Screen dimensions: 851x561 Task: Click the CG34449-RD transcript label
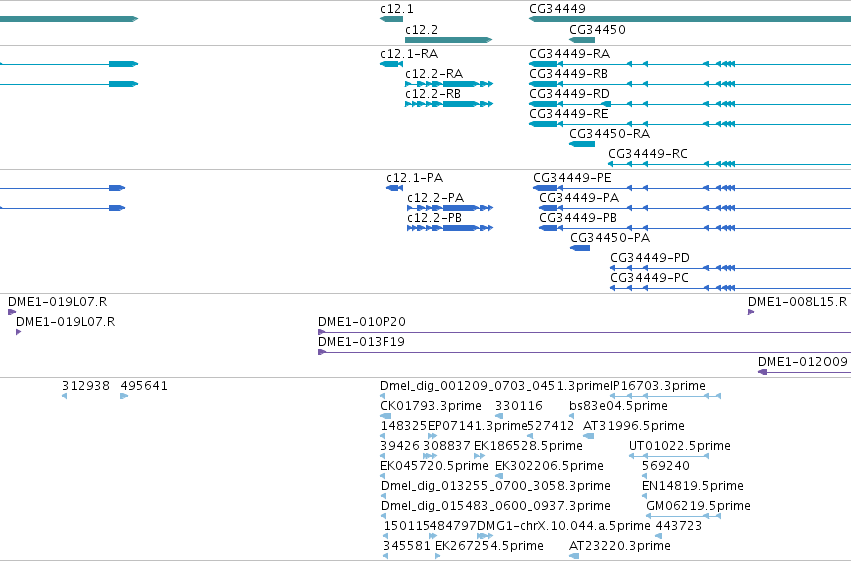569,94
